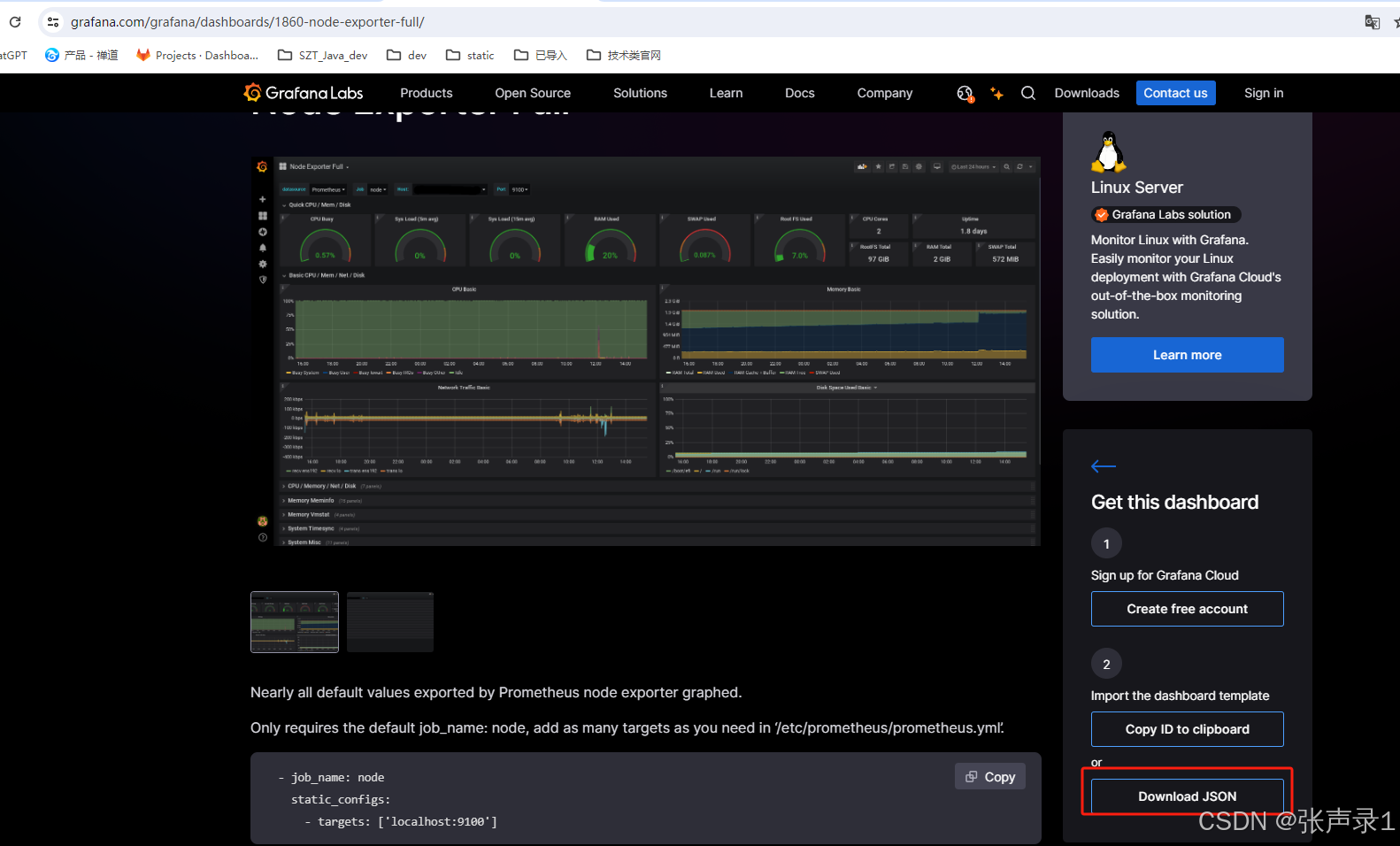Open the Learn menu
Viewport: 1400px width, 846px height.
[x=726, y=93]
